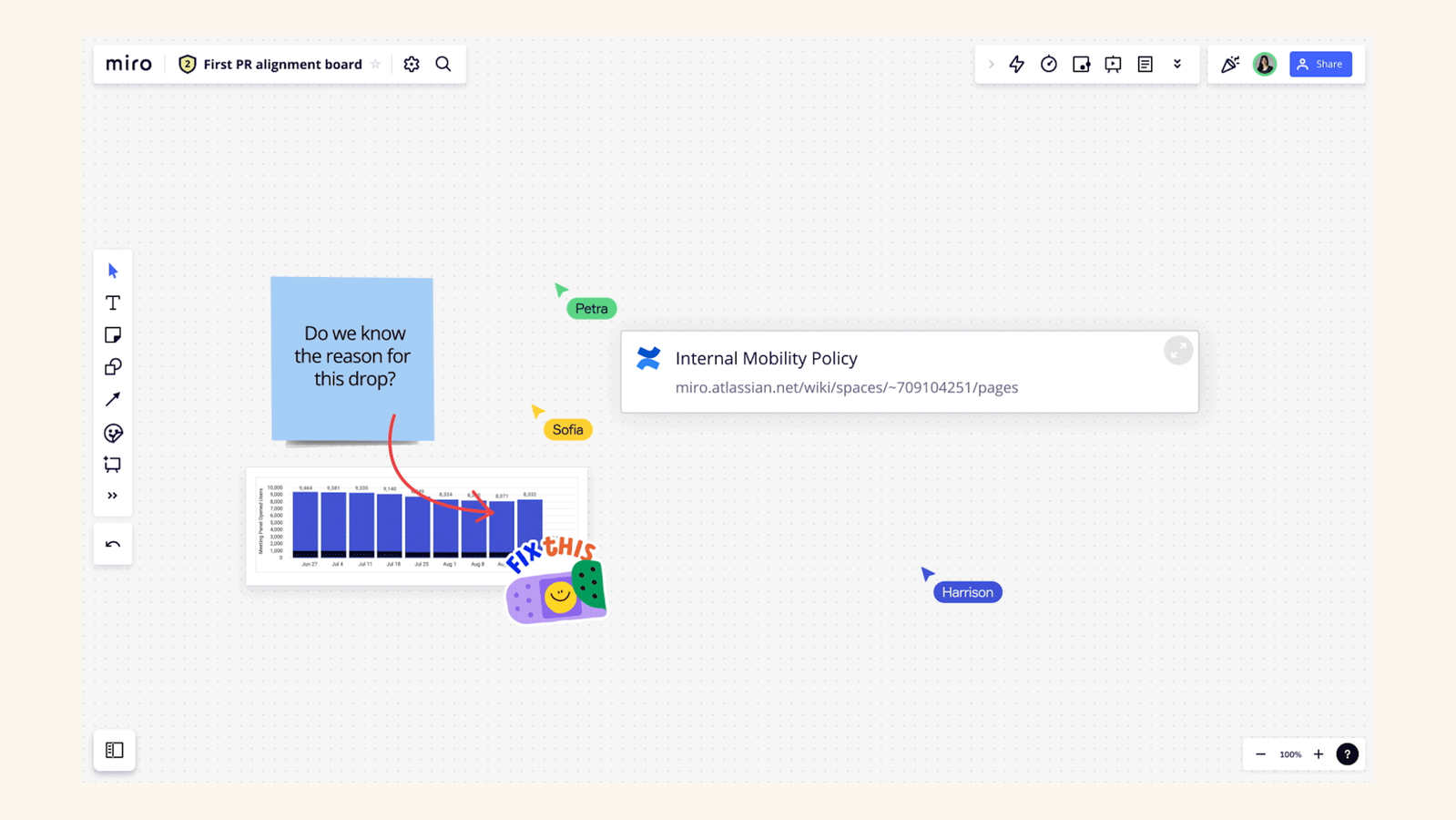
Task: Click Sofia's cursor label
Action: tap(568, 430)
